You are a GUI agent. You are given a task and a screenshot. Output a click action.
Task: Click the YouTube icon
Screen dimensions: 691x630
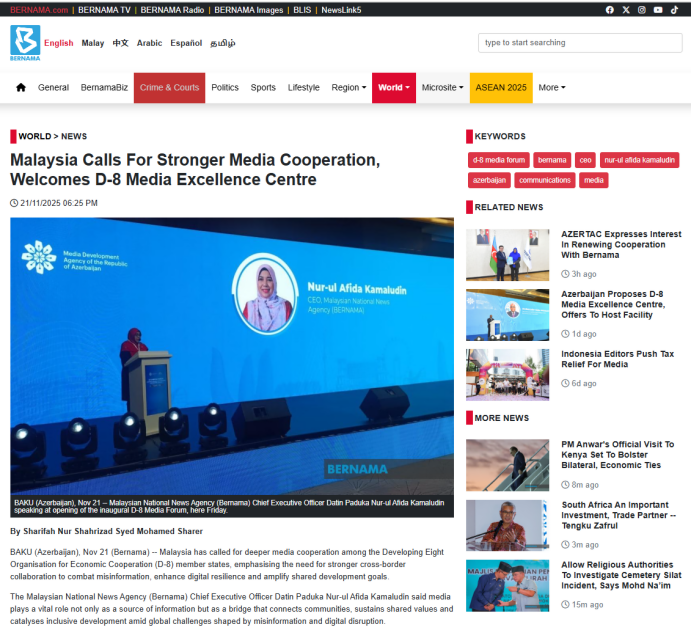(657, 10)
